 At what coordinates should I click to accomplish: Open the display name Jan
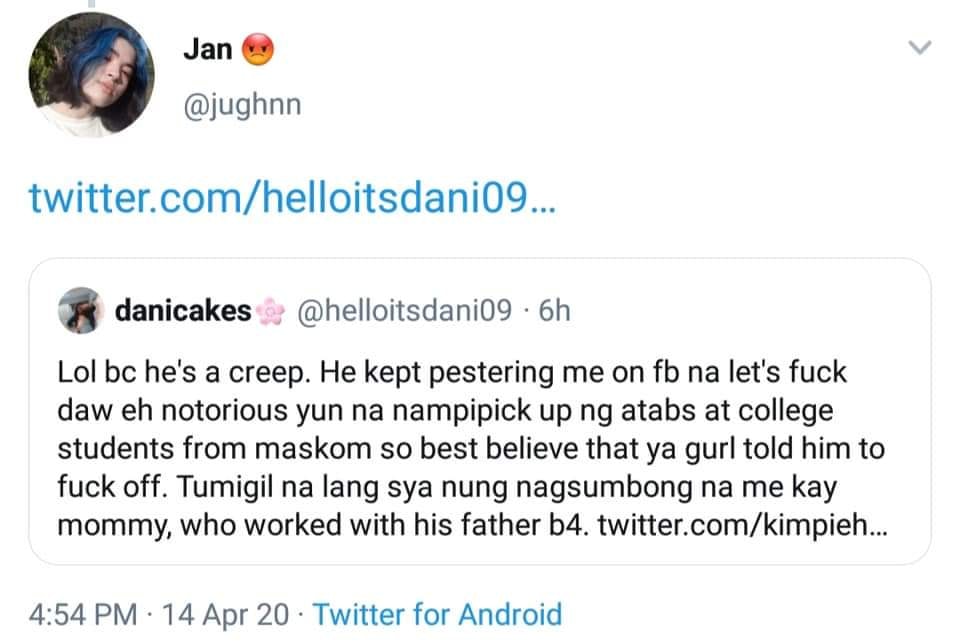click(x=208, y=49)
